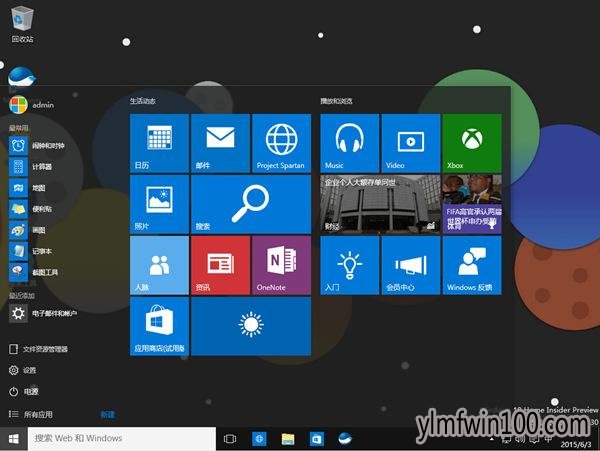
Task: Open the Music tile
Action: coord(349,143)
